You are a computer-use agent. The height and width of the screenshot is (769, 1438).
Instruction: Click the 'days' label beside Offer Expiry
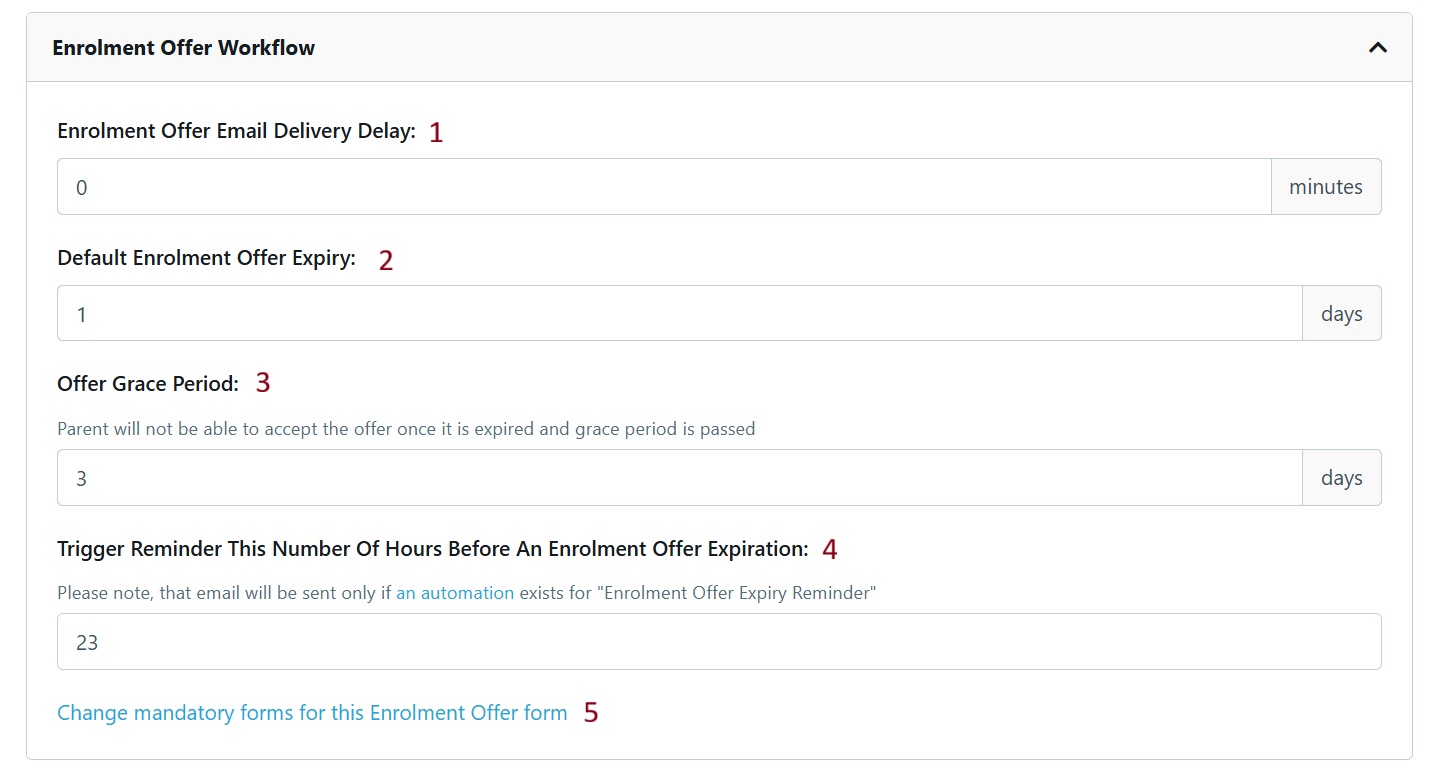[1341, 312]
